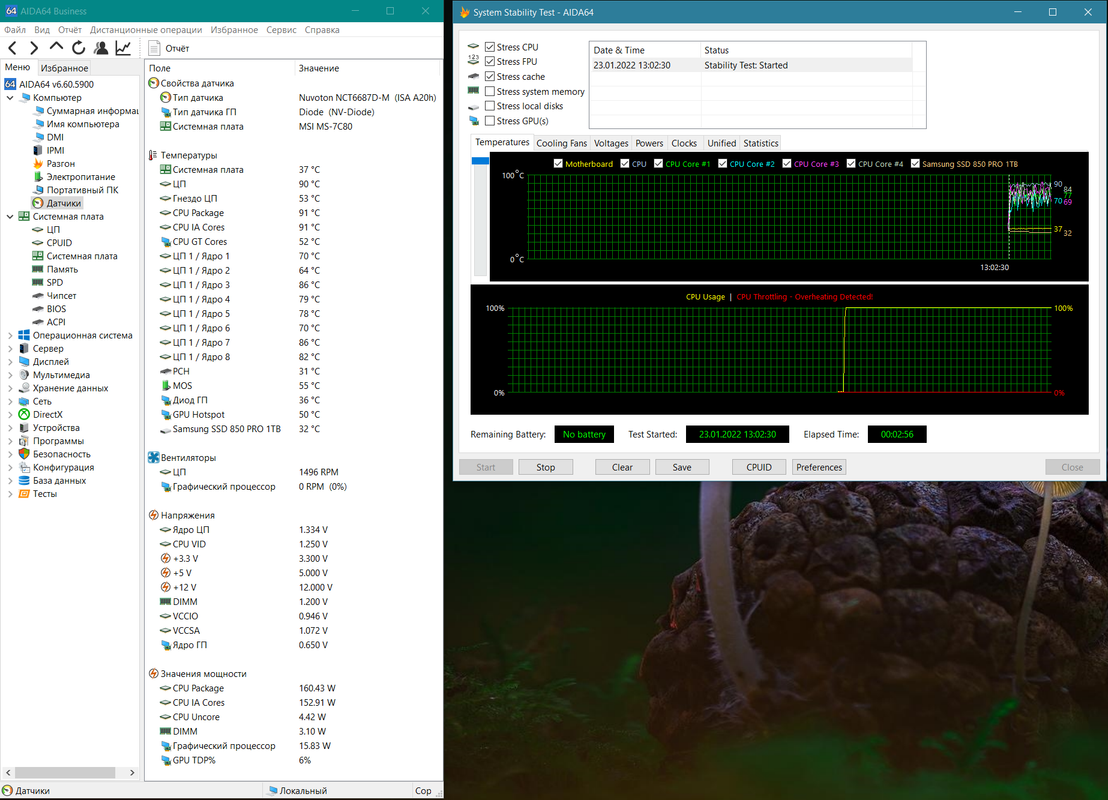Screen dimensions: 1108x800
Task: Uncheck the Stress FPU checkbox
Action: [490, 61]
